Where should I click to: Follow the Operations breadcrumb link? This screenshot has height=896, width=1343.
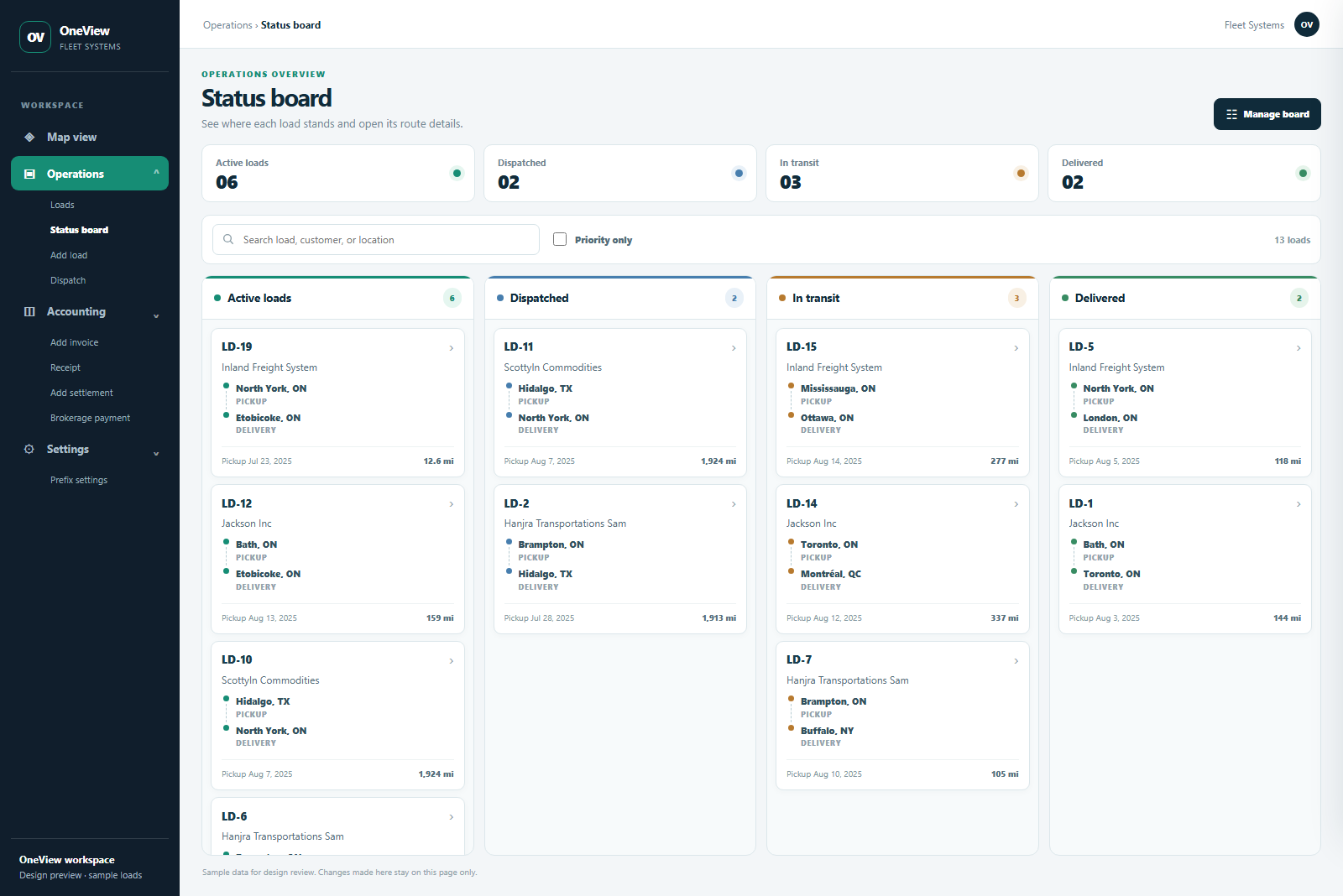coord(227,25)
